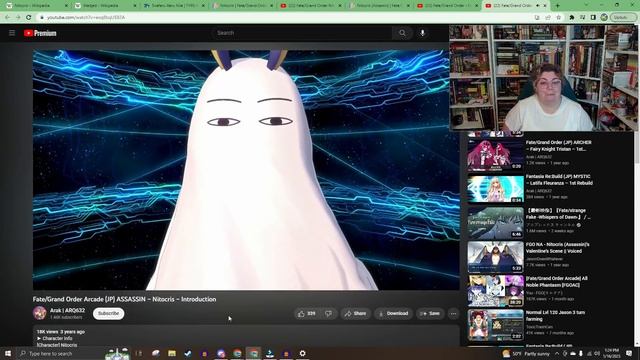Switch to the third browser tab
Image resolution: width=640 pixels, height=360 pixels.
coord(173,6)
